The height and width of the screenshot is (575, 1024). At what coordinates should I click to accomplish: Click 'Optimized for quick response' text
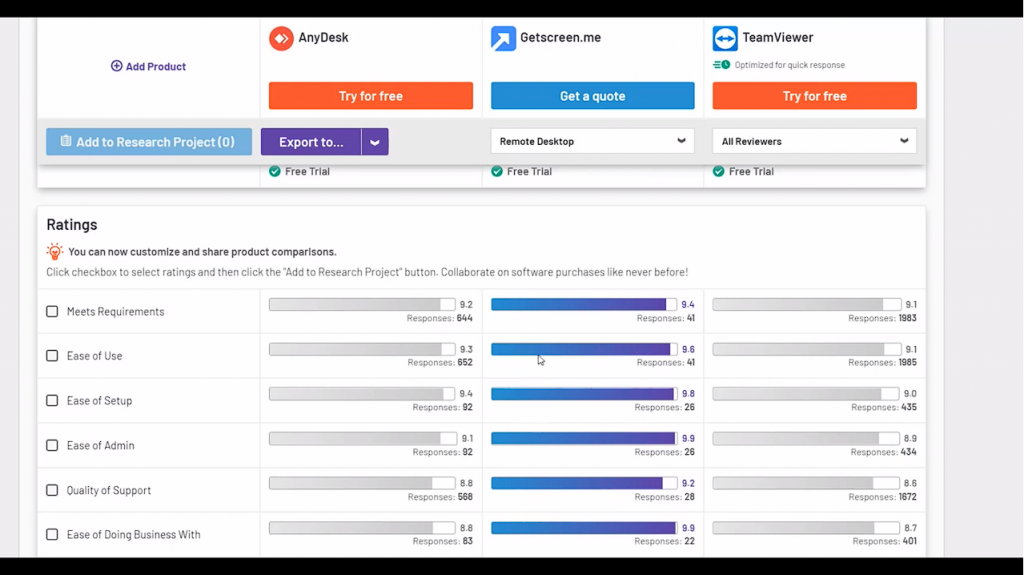click(x=790, y=65)
